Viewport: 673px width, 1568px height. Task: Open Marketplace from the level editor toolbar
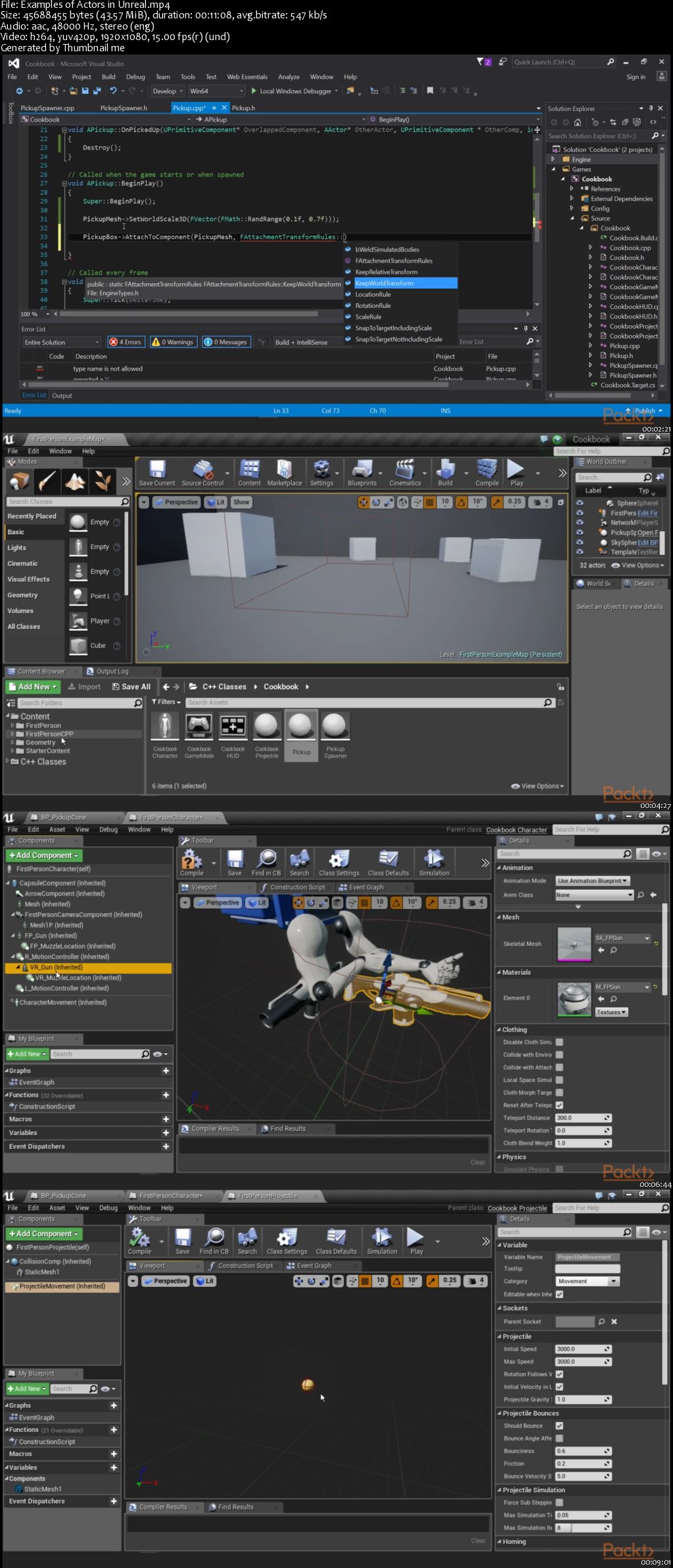(x=285, y=473)
